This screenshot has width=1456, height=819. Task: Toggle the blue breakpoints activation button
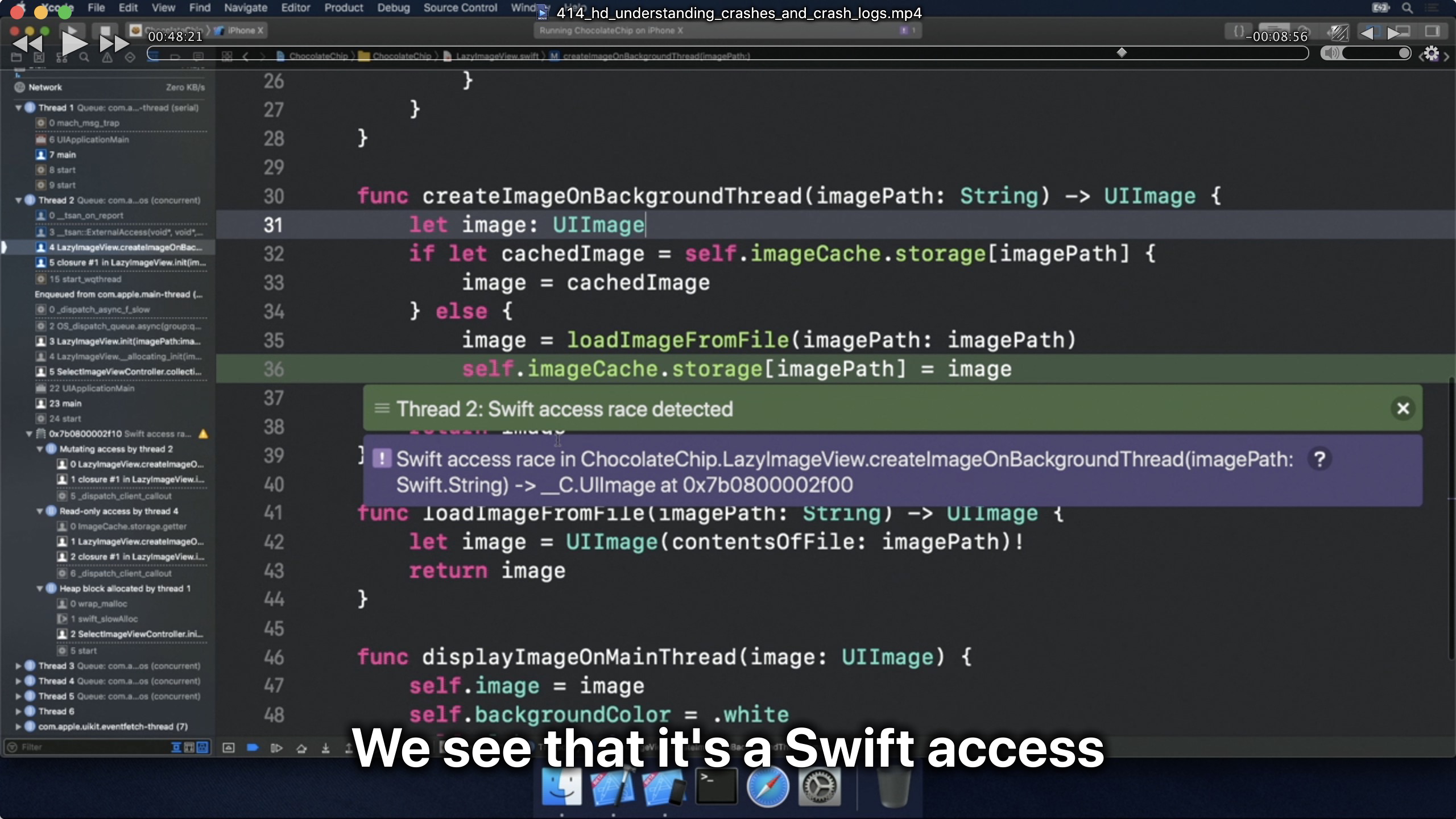pyautogui.click(x=253, y=748)
